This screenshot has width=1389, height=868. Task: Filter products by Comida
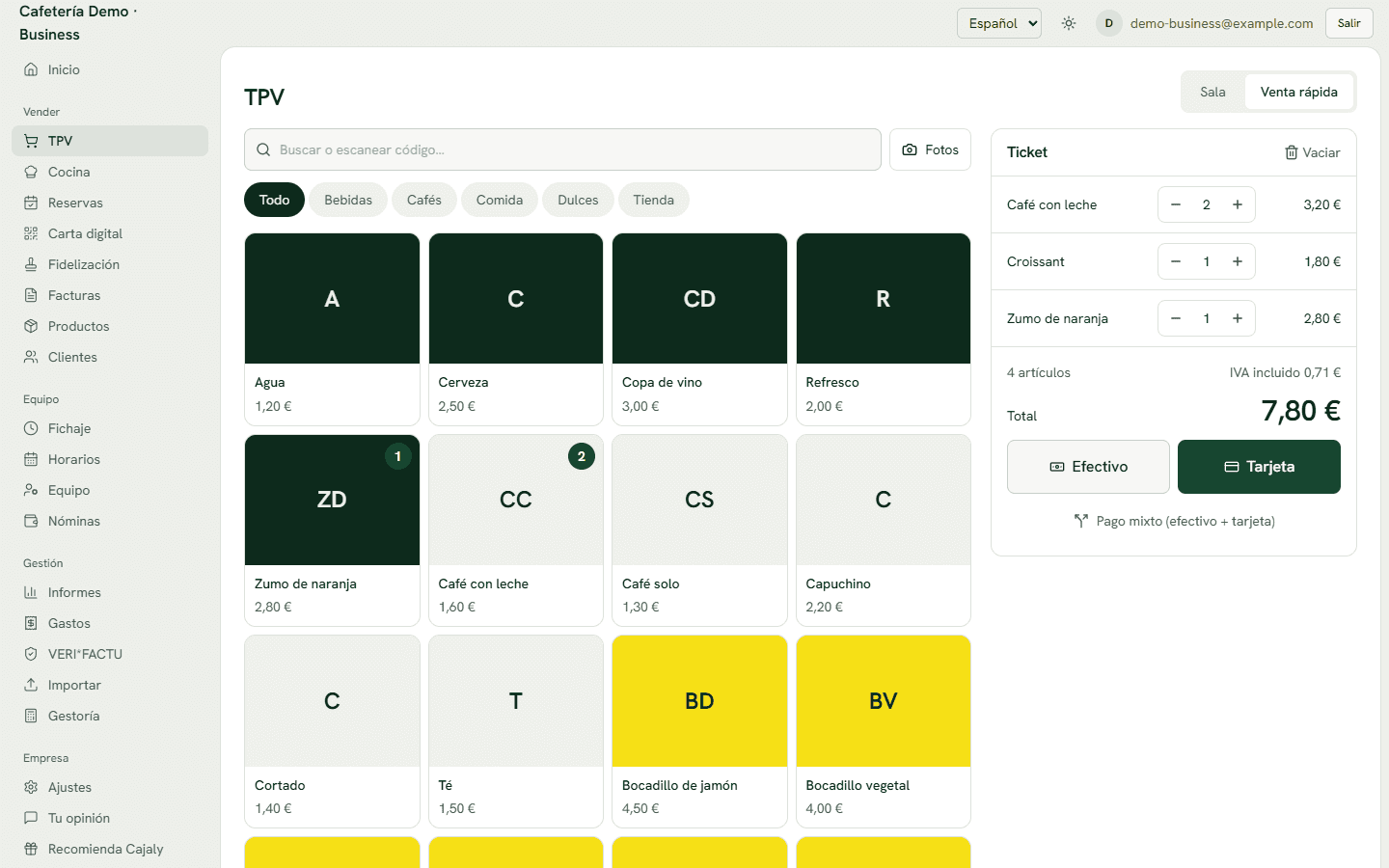click(x=500, y=200)
